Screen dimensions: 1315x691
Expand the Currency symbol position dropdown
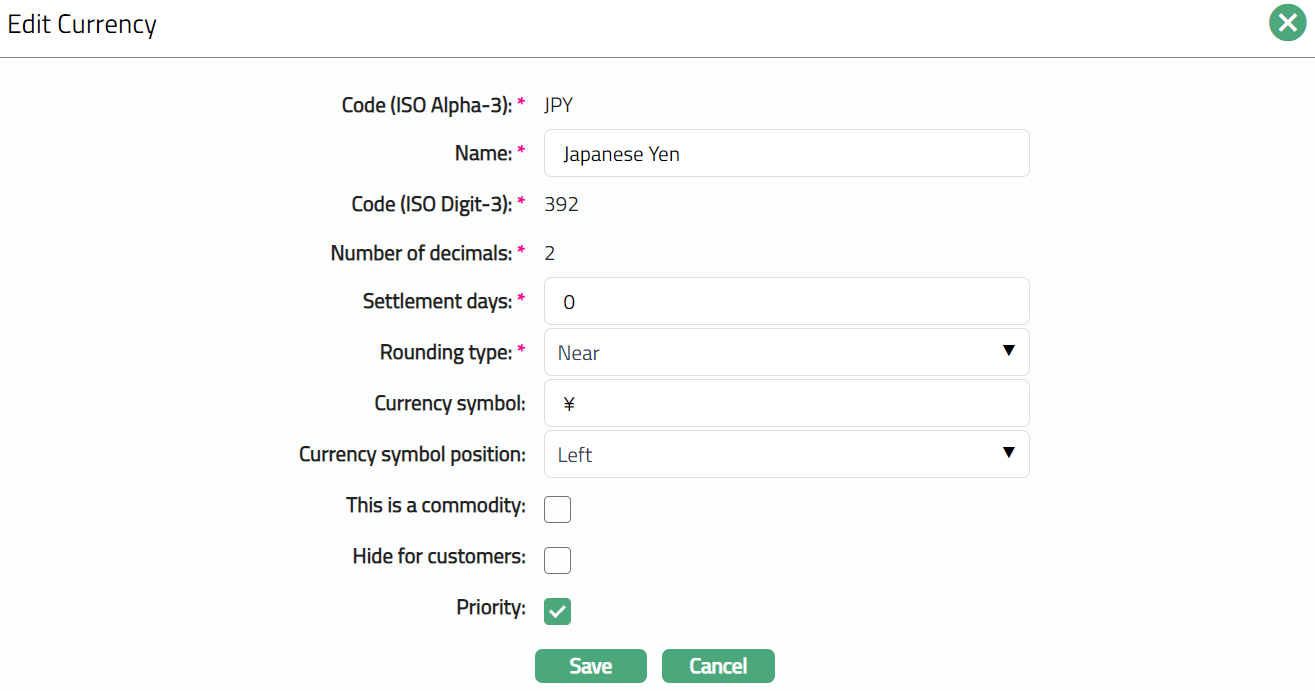pyautogui.click(x=786, y=455)
